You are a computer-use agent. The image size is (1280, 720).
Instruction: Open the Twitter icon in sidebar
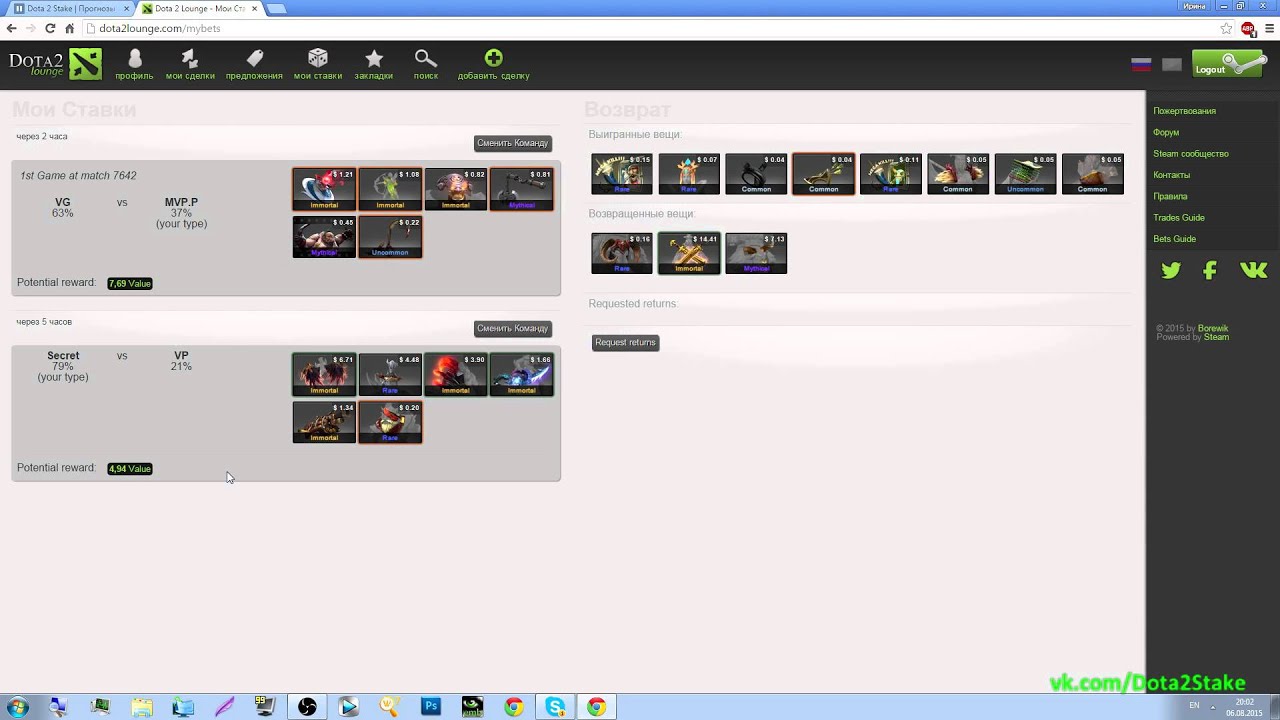pyautogui.click(x=1171, y=270)
